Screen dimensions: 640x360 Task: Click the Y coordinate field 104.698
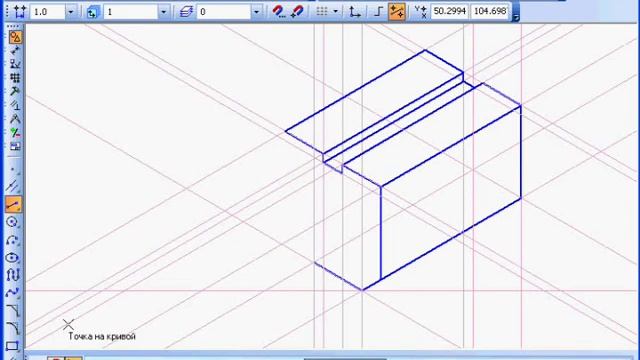(x=490, y=11)
